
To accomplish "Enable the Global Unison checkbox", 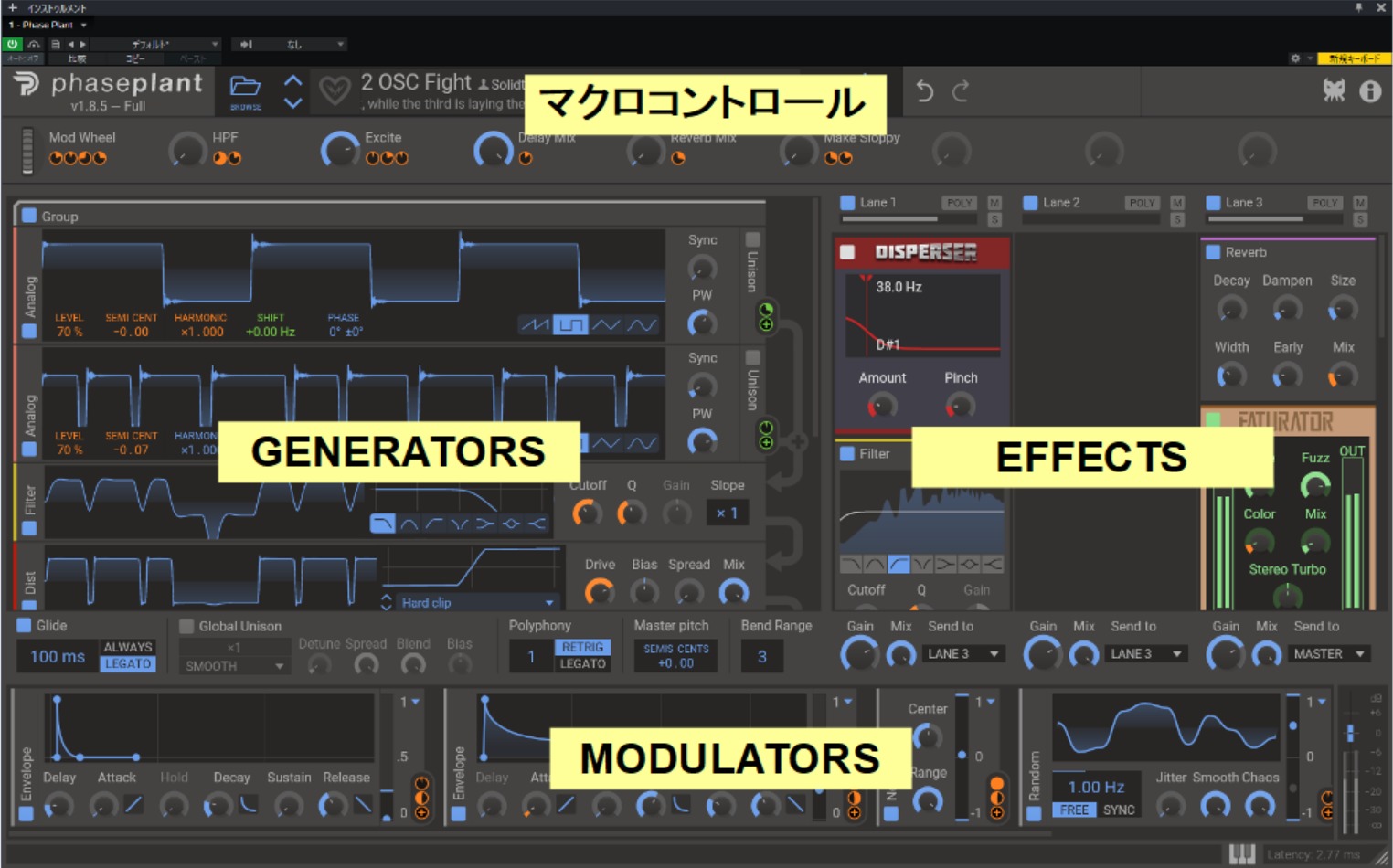I will click(186, 626).
